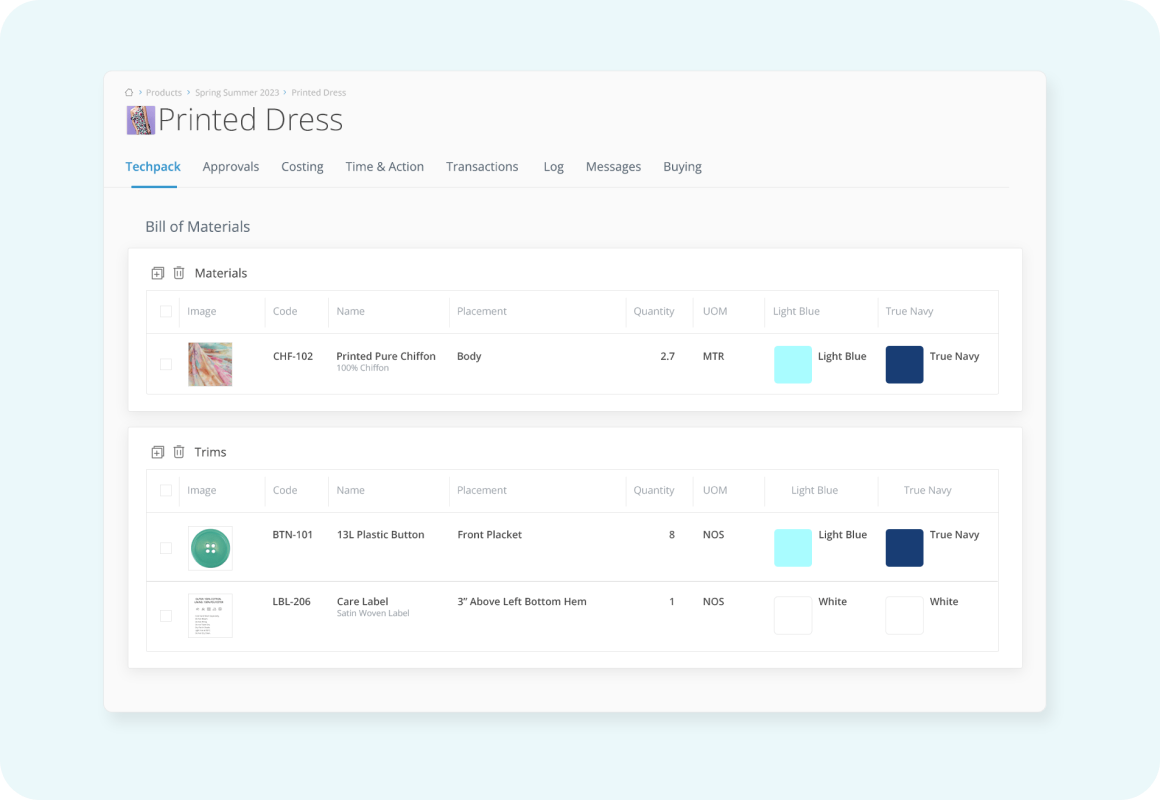
Task: Go to the Time & Action tab
Action: (x=385, y=167)
